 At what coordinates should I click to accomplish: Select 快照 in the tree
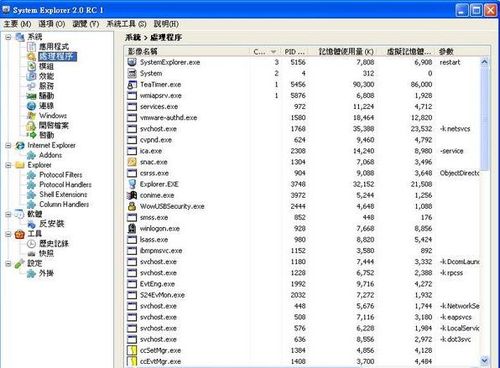[x=46, y=254]
